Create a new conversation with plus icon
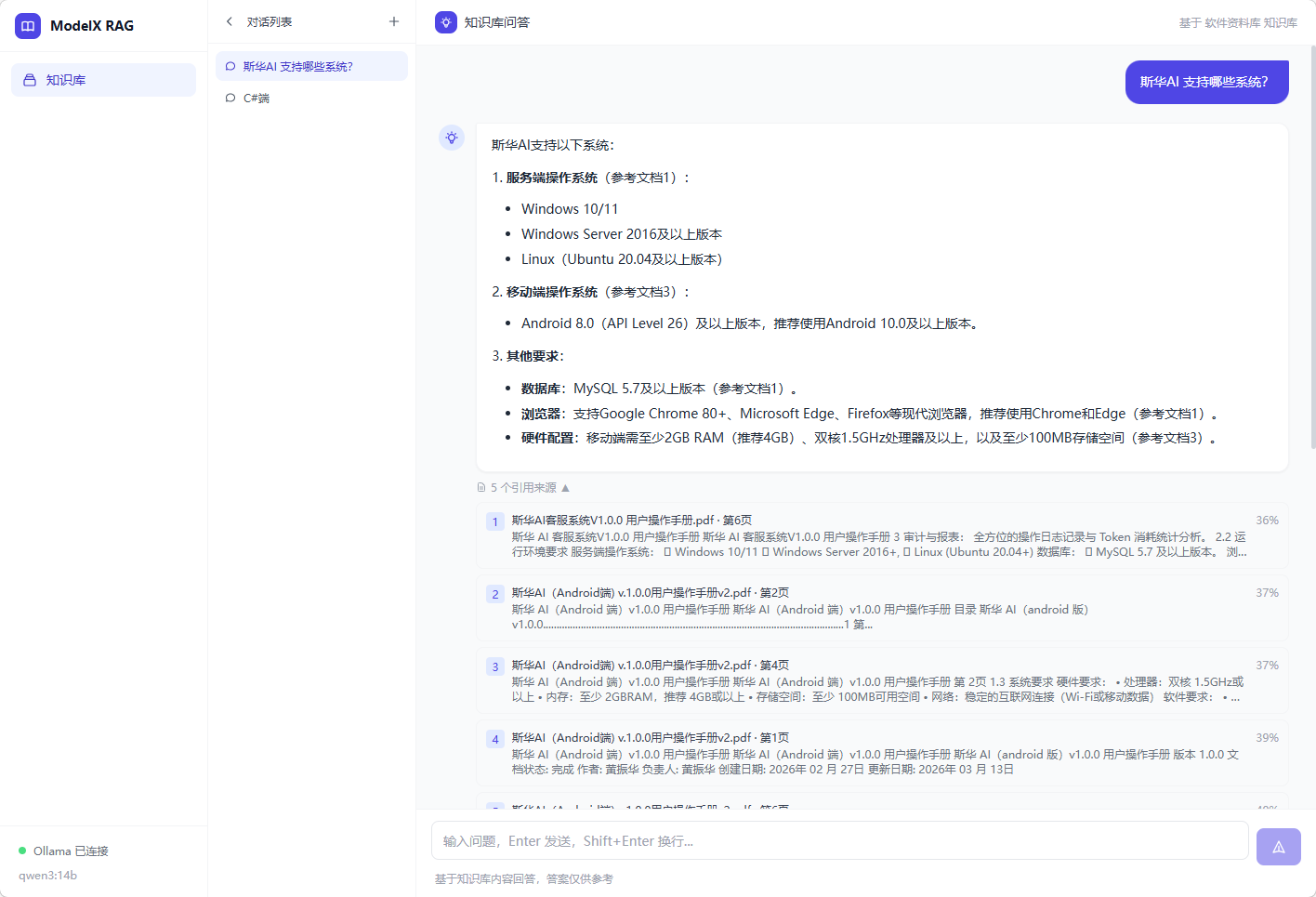 [x=394, y=21]
